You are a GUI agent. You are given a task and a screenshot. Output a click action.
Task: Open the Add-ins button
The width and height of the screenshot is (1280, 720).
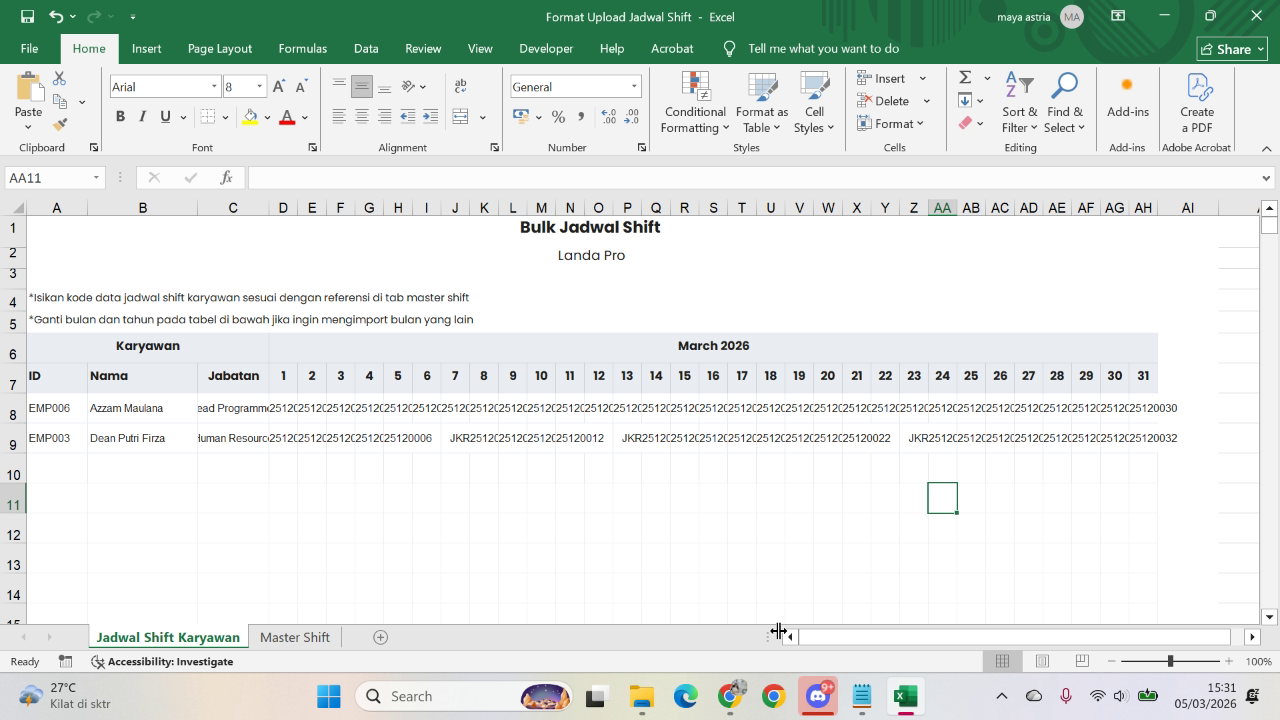[x=1127, y=96]
